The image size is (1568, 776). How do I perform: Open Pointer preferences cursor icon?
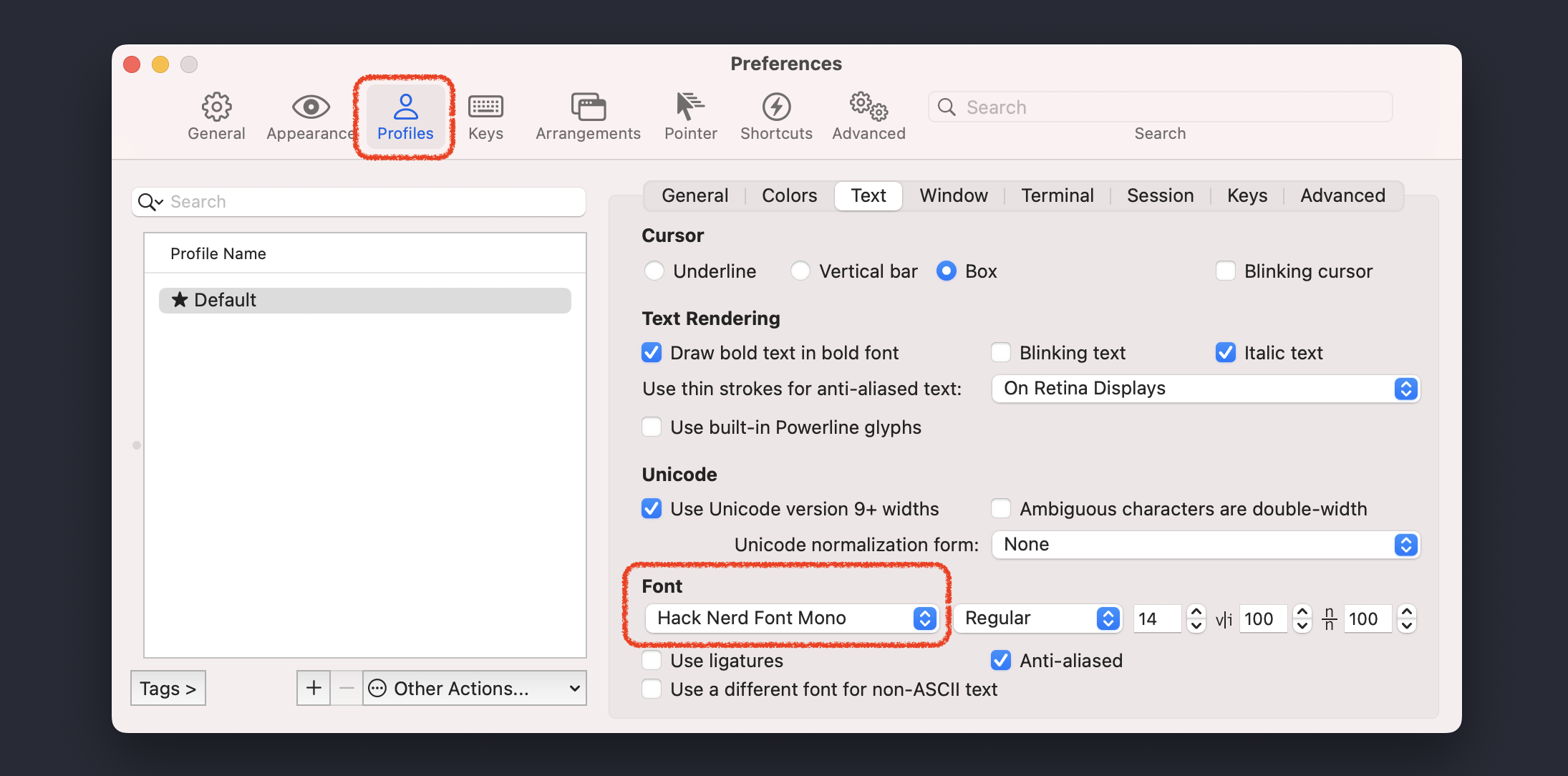tap(690, 107)
